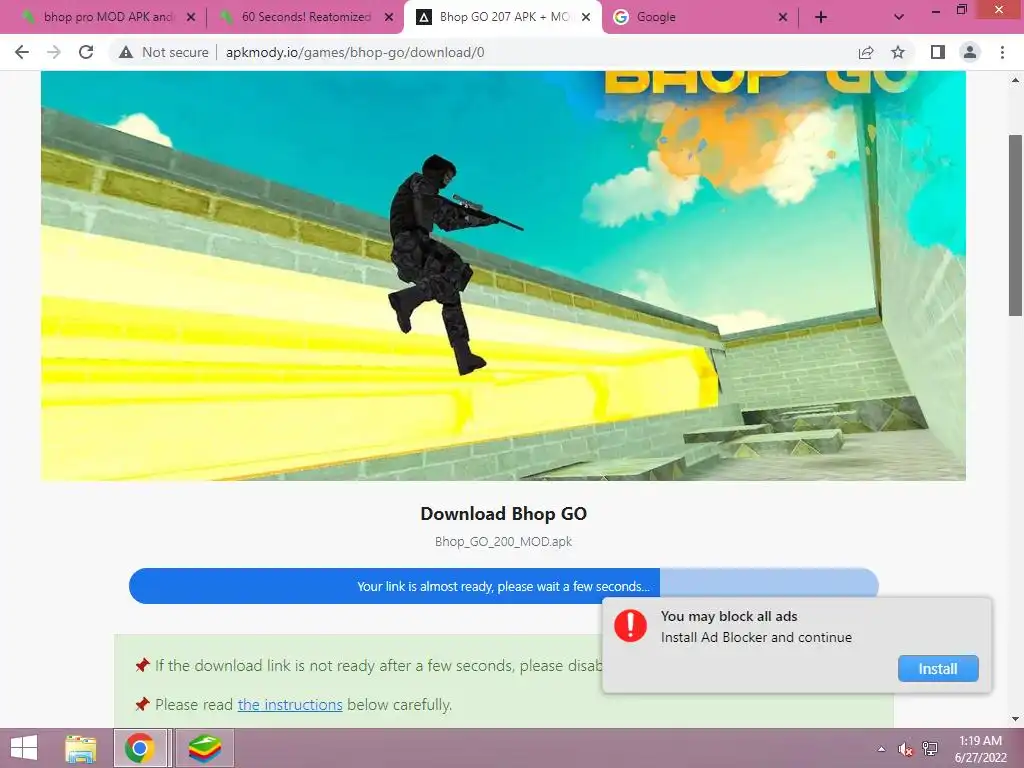Image resolution: width=1024 pixels, height=768 pixels.
Task: Close the Google tab
Action: point(783,17)
